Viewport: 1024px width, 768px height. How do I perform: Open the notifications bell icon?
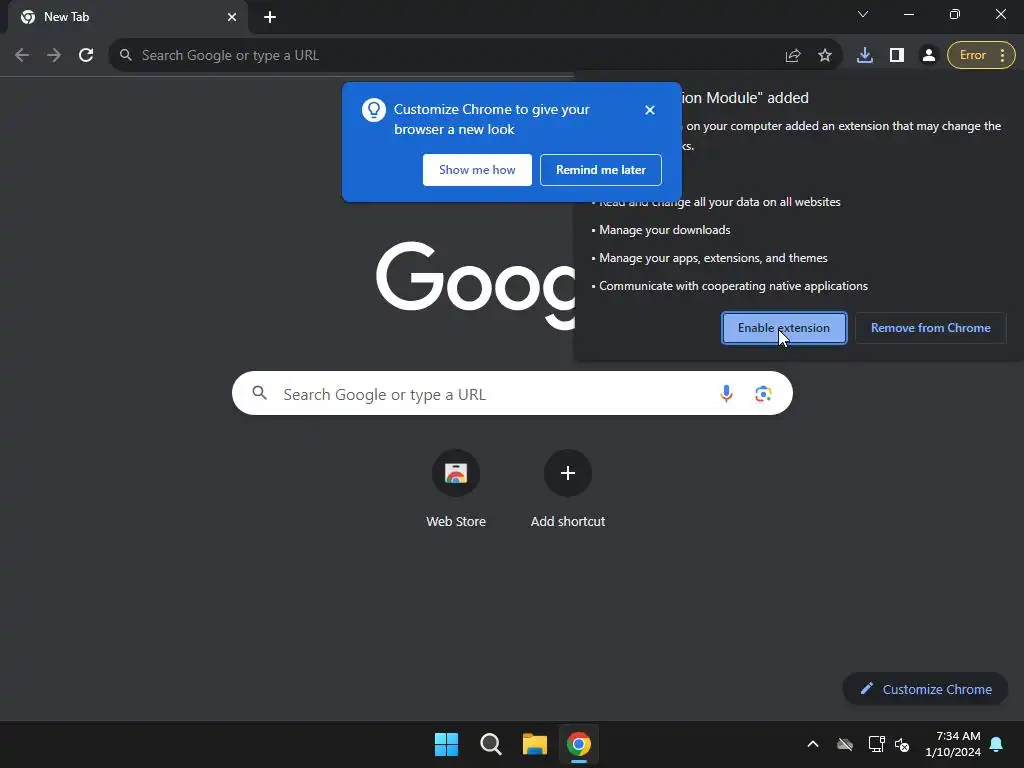[997, 744]
